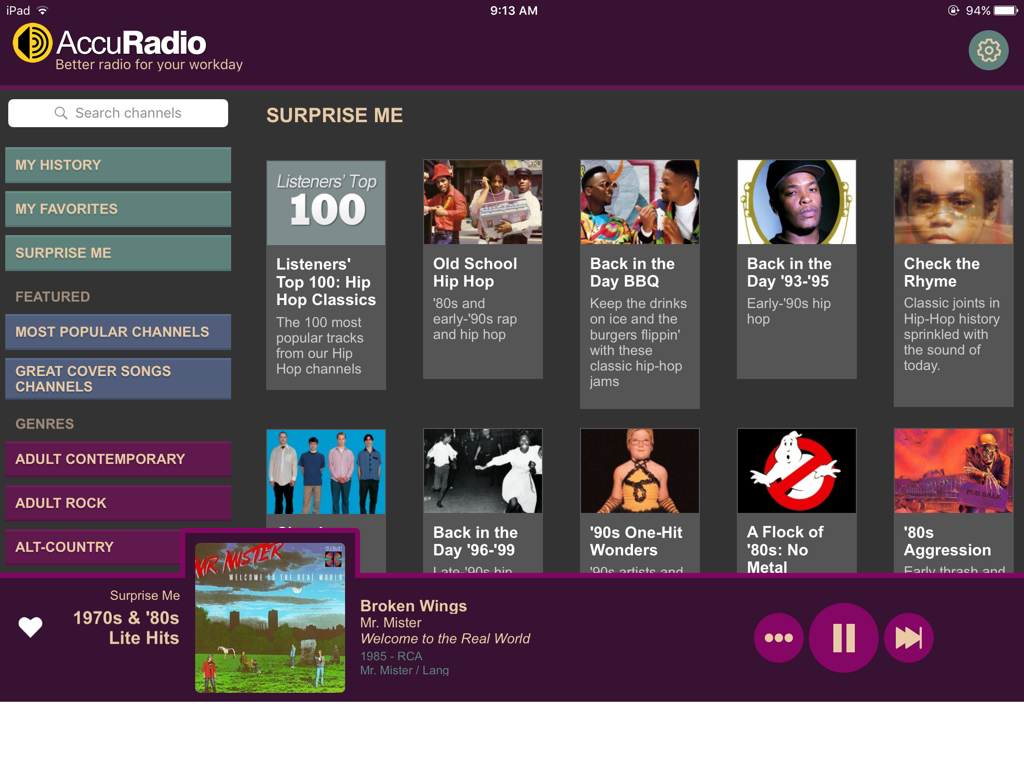Viewport: 1024px width, 768px height.
Task: Open My Favorites
Action: pos(118,209)
